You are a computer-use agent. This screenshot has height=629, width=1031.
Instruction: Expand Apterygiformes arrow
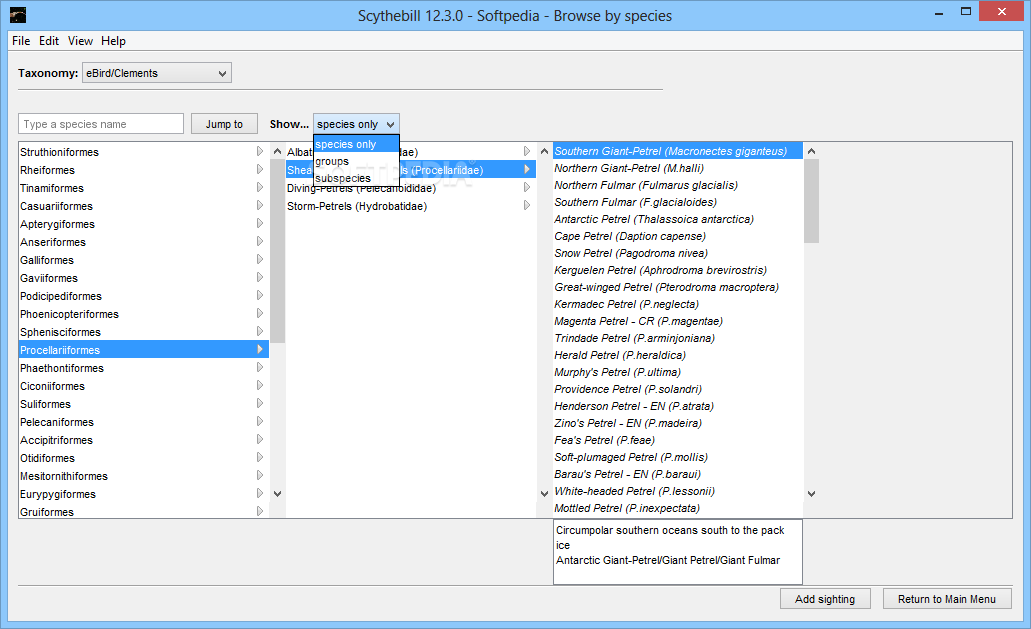[x=260, y=223]
